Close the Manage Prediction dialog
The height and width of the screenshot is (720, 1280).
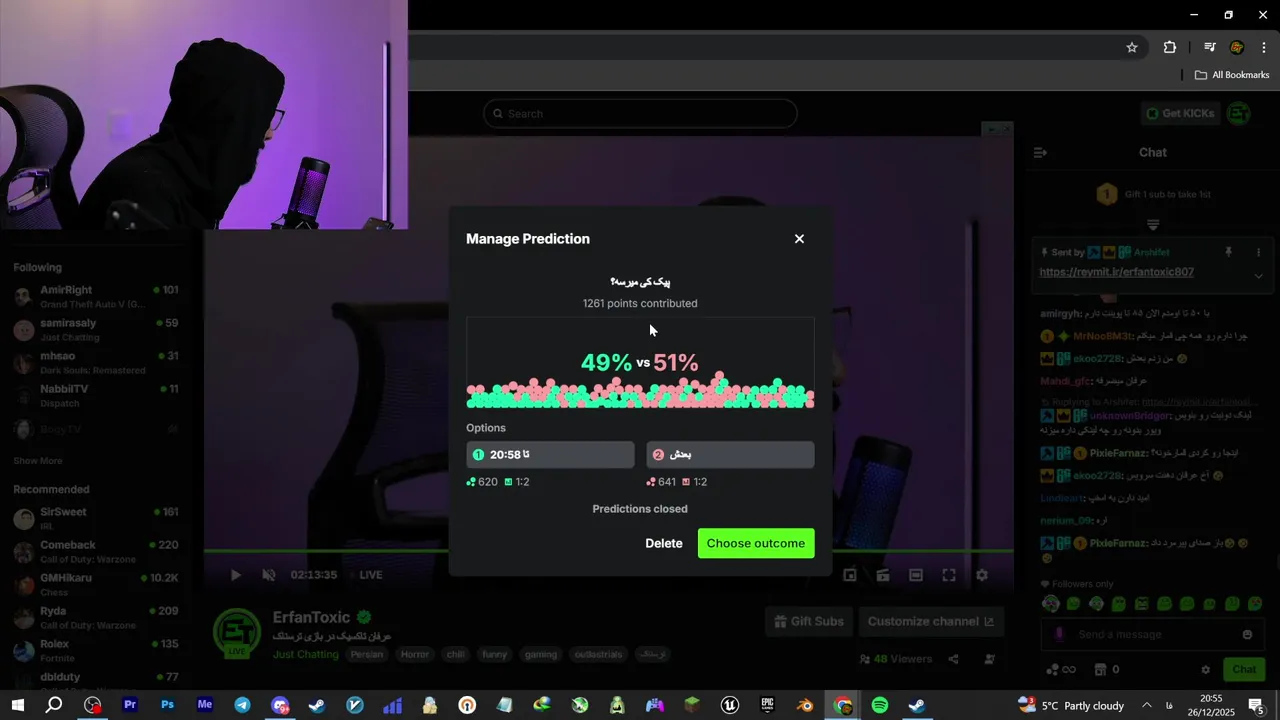click(x=799, y=239)
